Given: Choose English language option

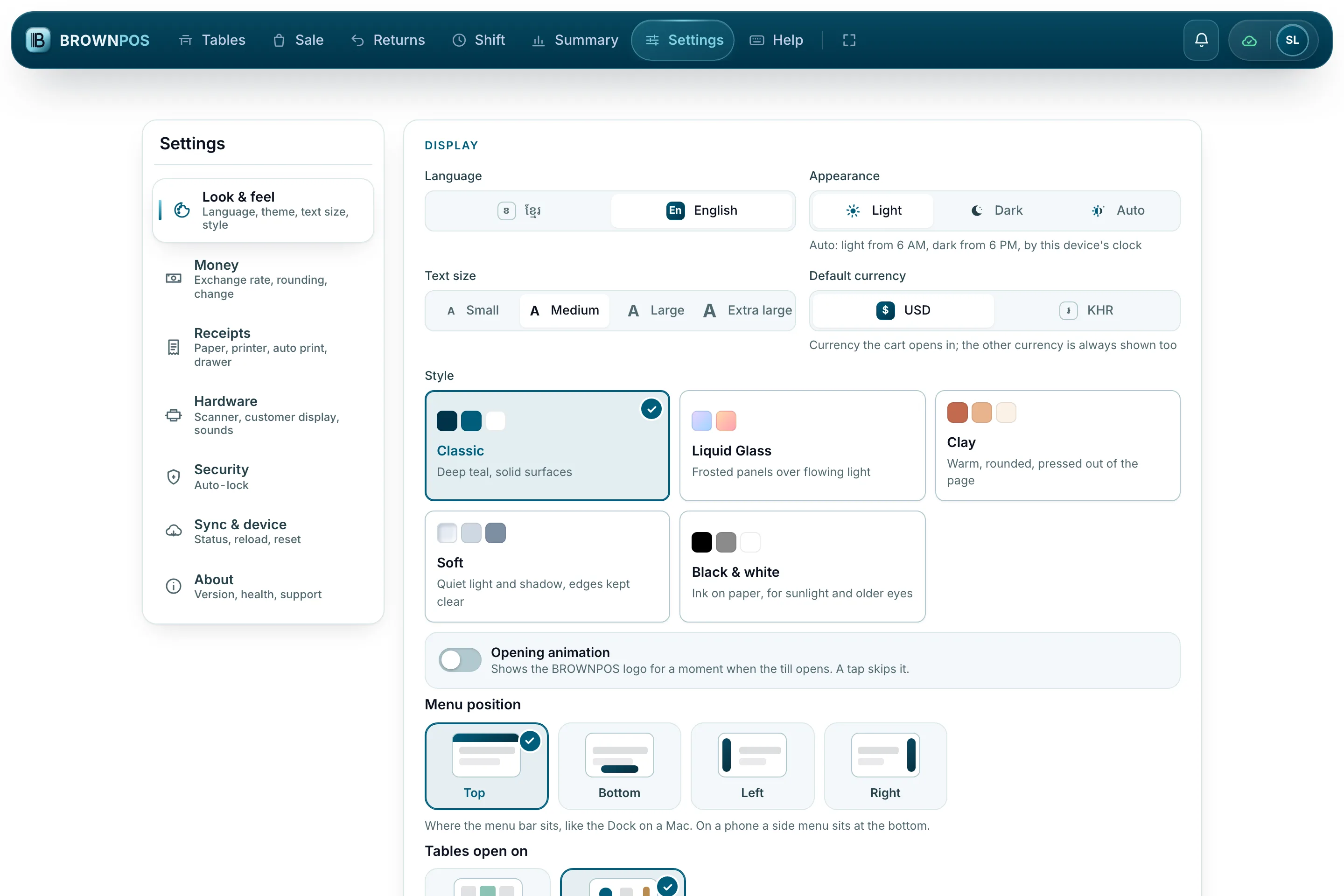Looking at the screenshot, I should 702,210.
